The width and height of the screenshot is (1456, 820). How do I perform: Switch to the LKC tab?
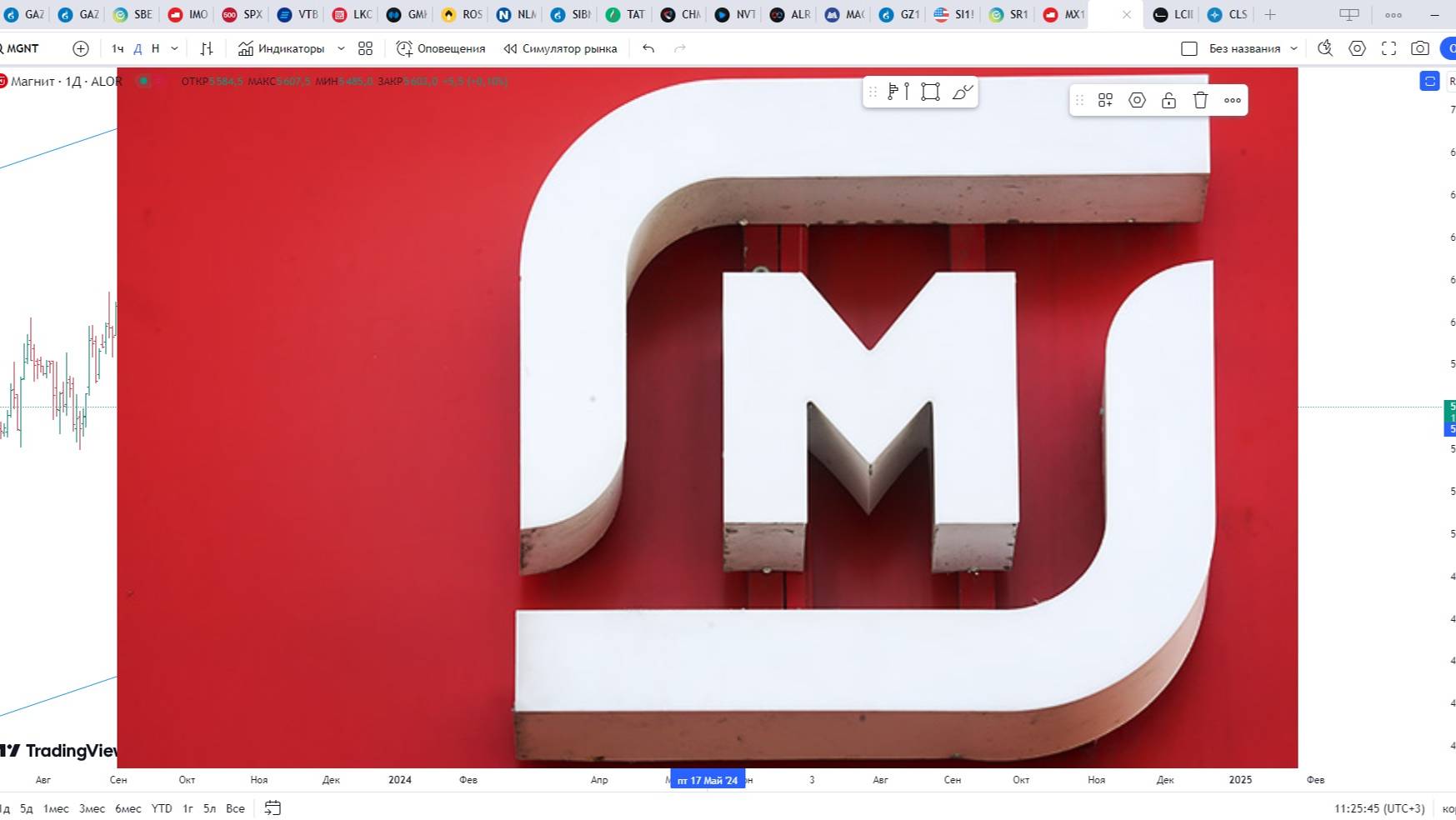(x=353, y=14)
